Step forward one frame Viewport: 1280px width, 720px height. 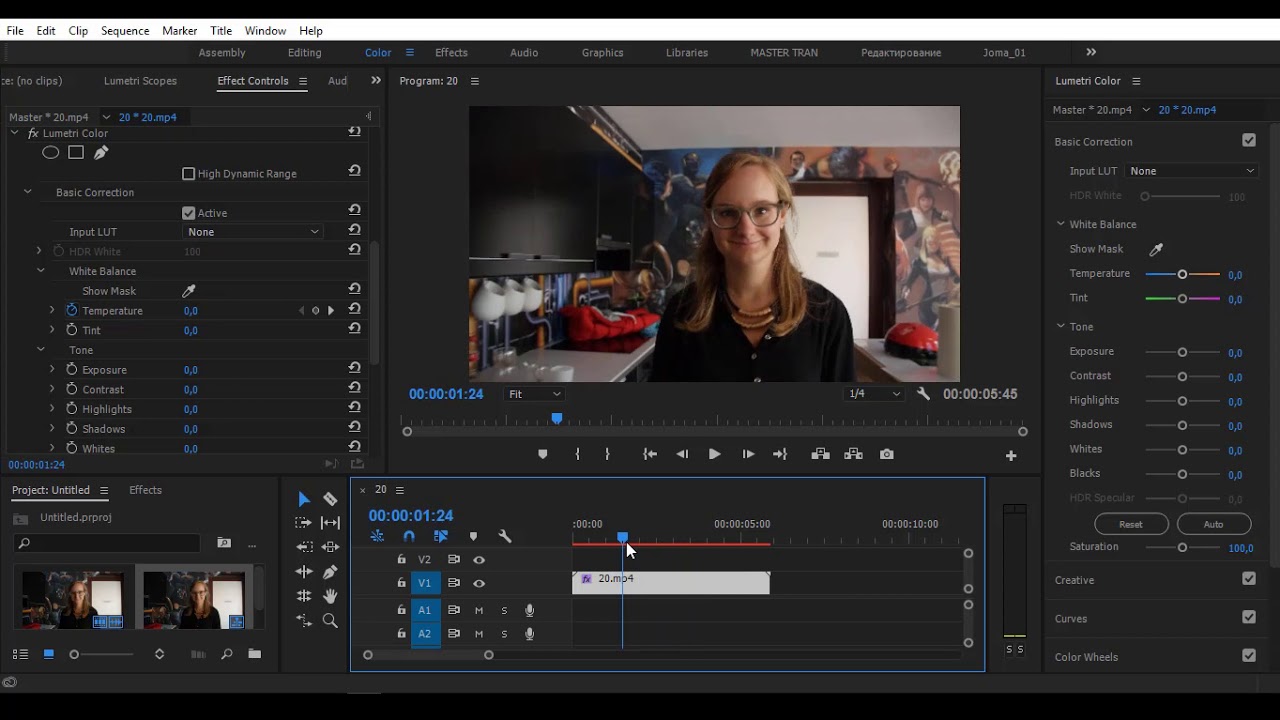click(x=748, y=454)
